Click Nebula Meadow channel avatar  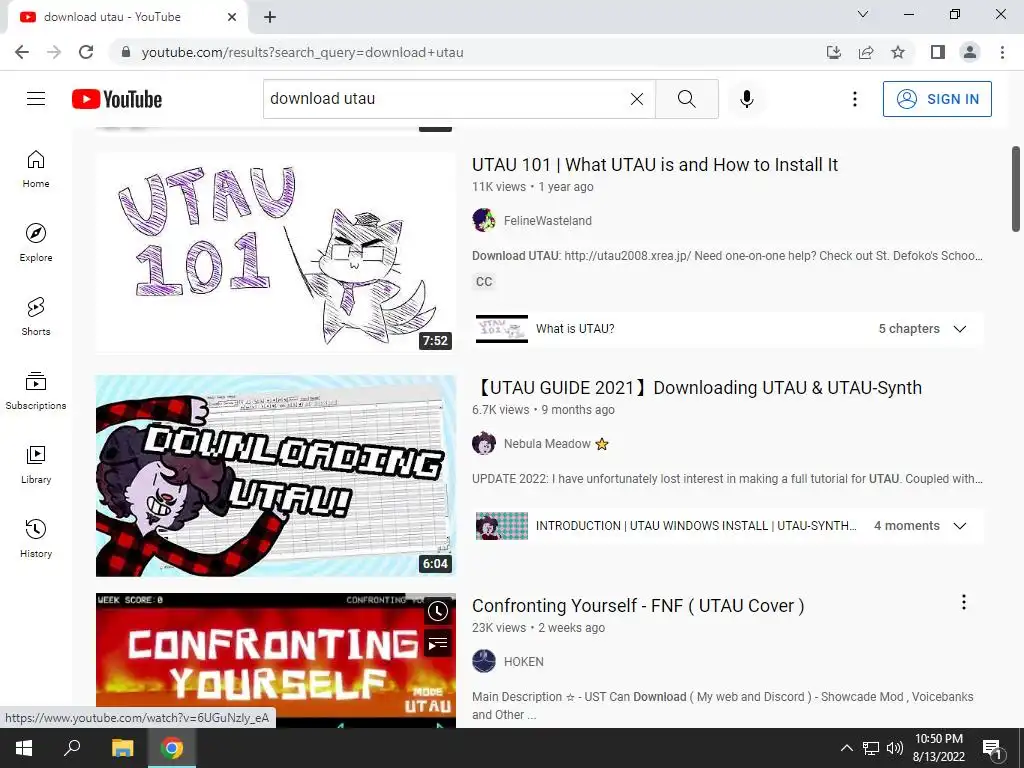(484, 443)
